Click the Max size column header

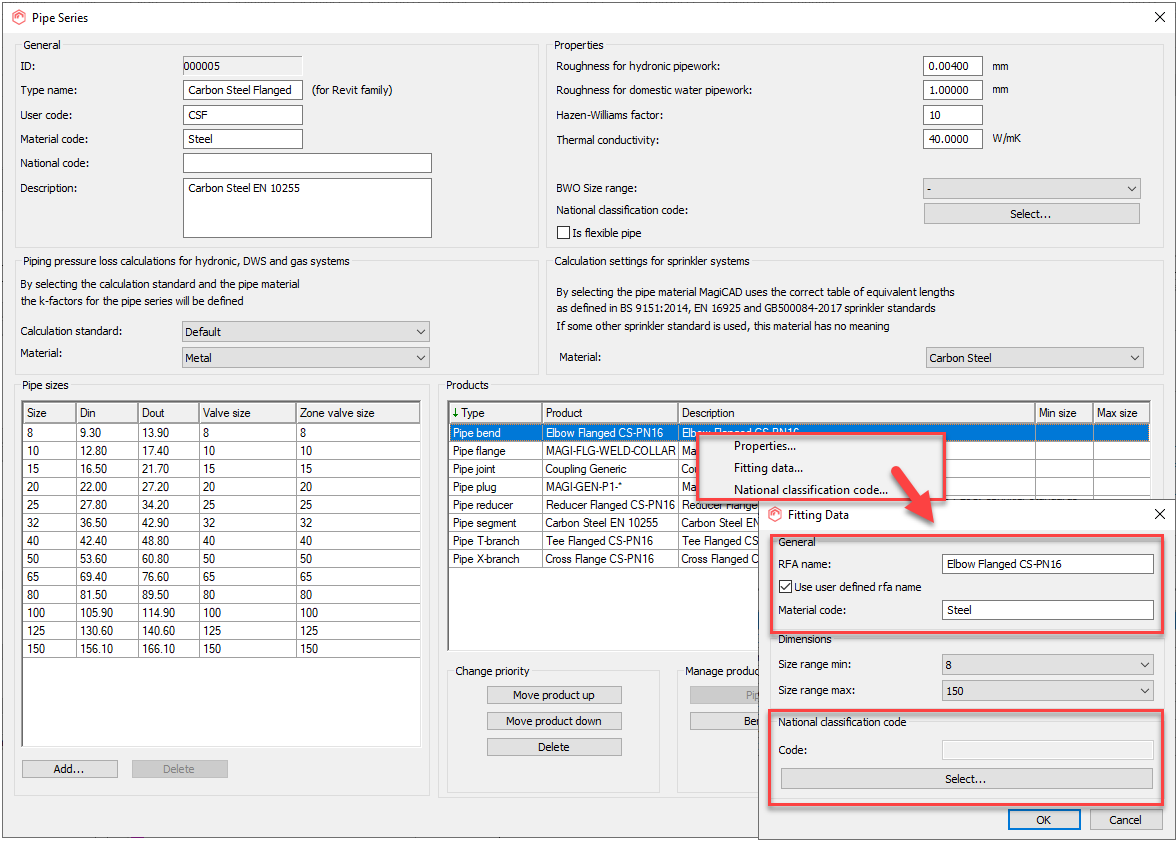[1121, 413]
